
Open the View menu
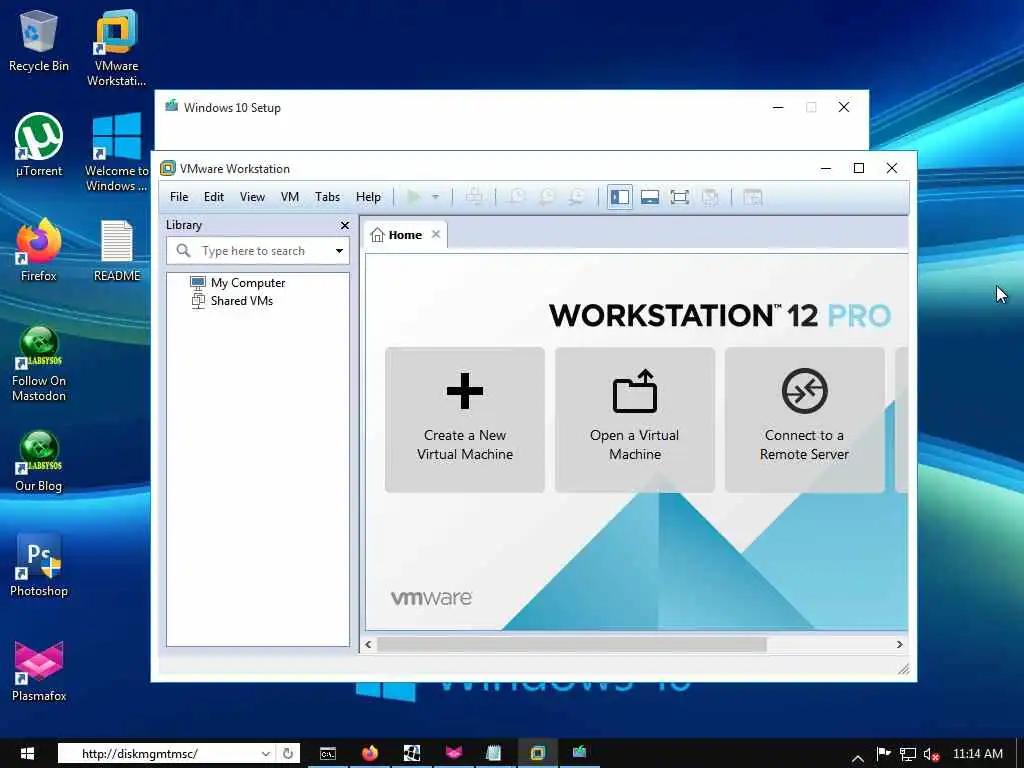point(252,197)
